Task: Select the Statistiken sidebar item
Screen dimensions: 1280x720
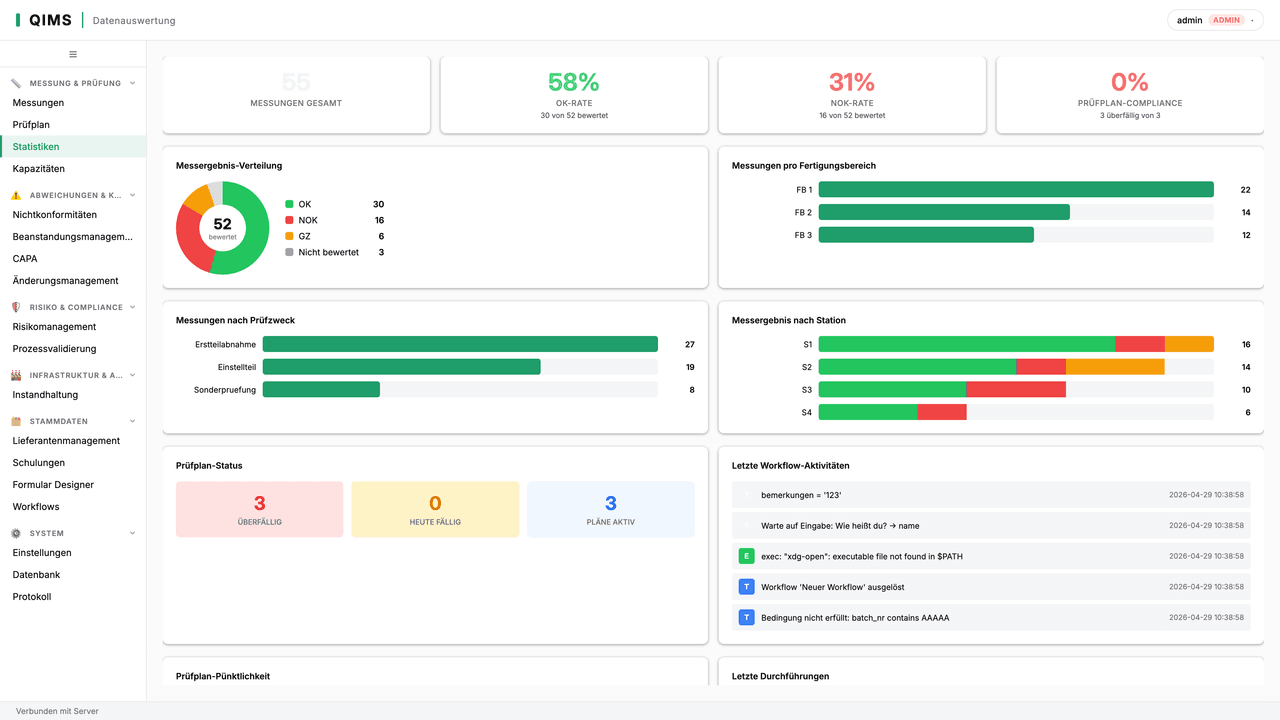Action: pos(73,147)
